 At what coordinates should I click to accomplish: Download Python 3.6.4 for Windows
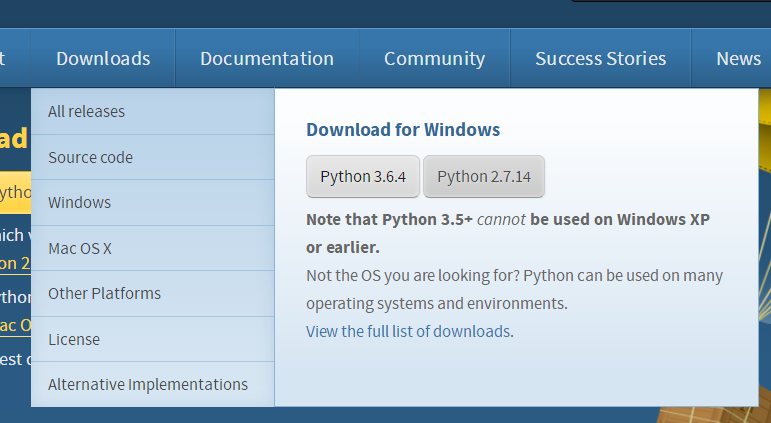point(363,177)
